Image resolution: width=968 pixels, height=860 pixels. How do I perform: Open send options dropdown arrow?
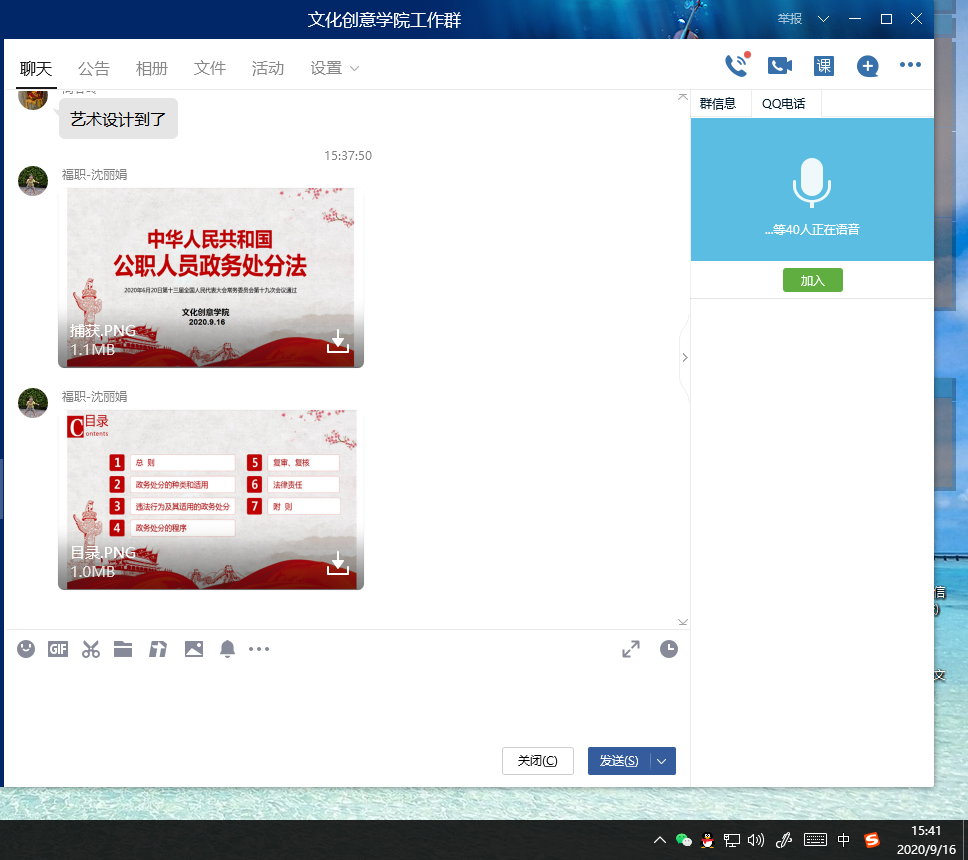(x=662, y=761)
